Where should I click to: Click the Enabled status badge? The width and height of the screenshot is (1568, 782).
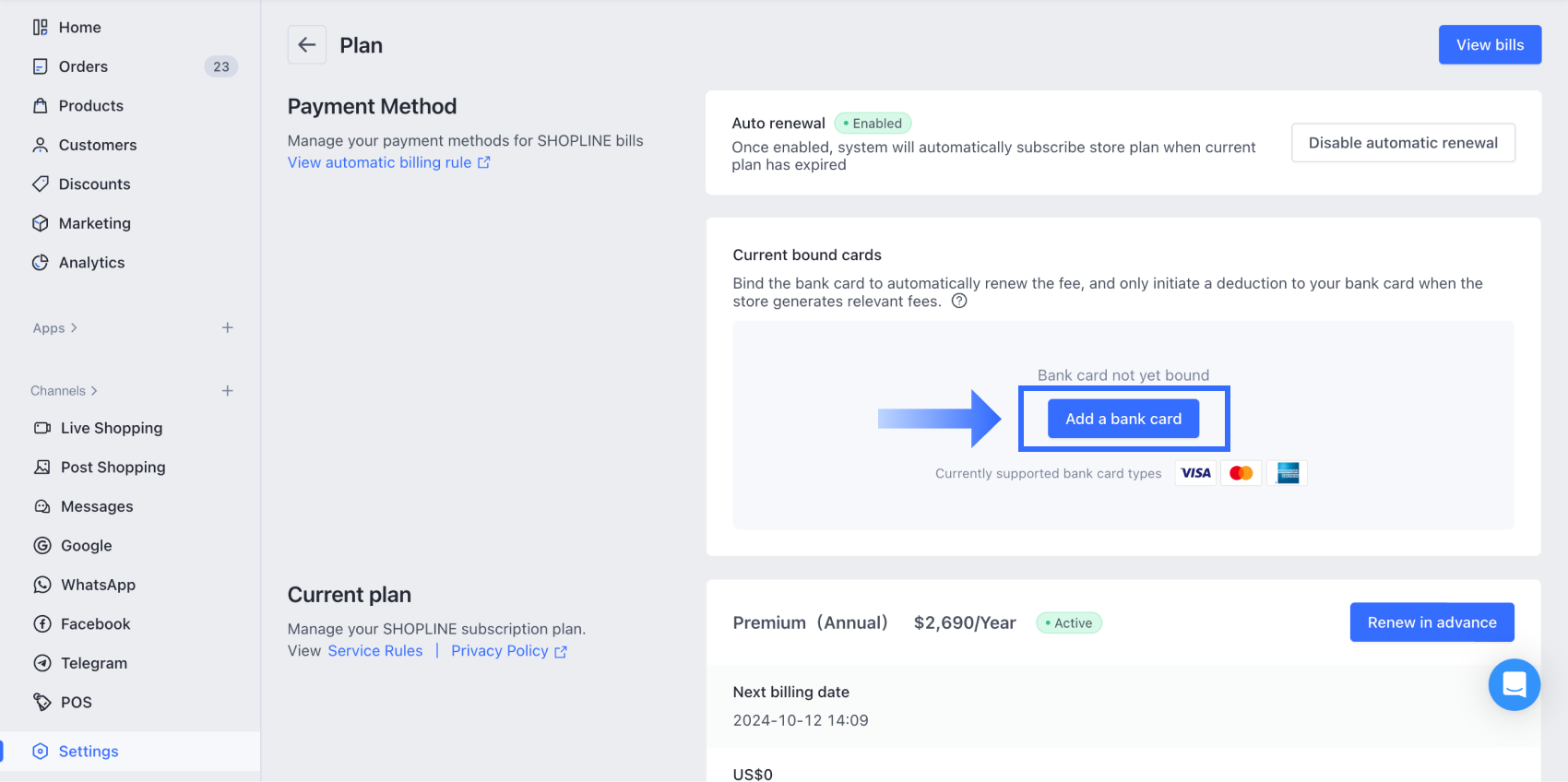(x=873, y=124)
